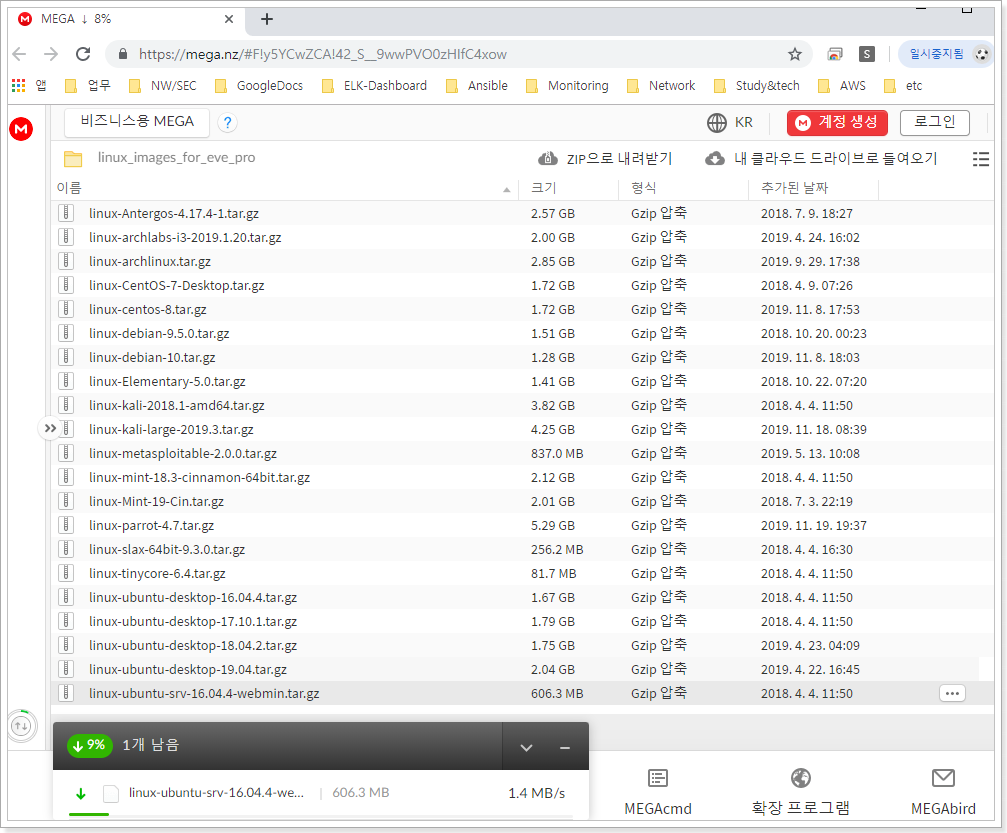
Task: Click the 계정 생성 create account button
Action: coord(837,123)
